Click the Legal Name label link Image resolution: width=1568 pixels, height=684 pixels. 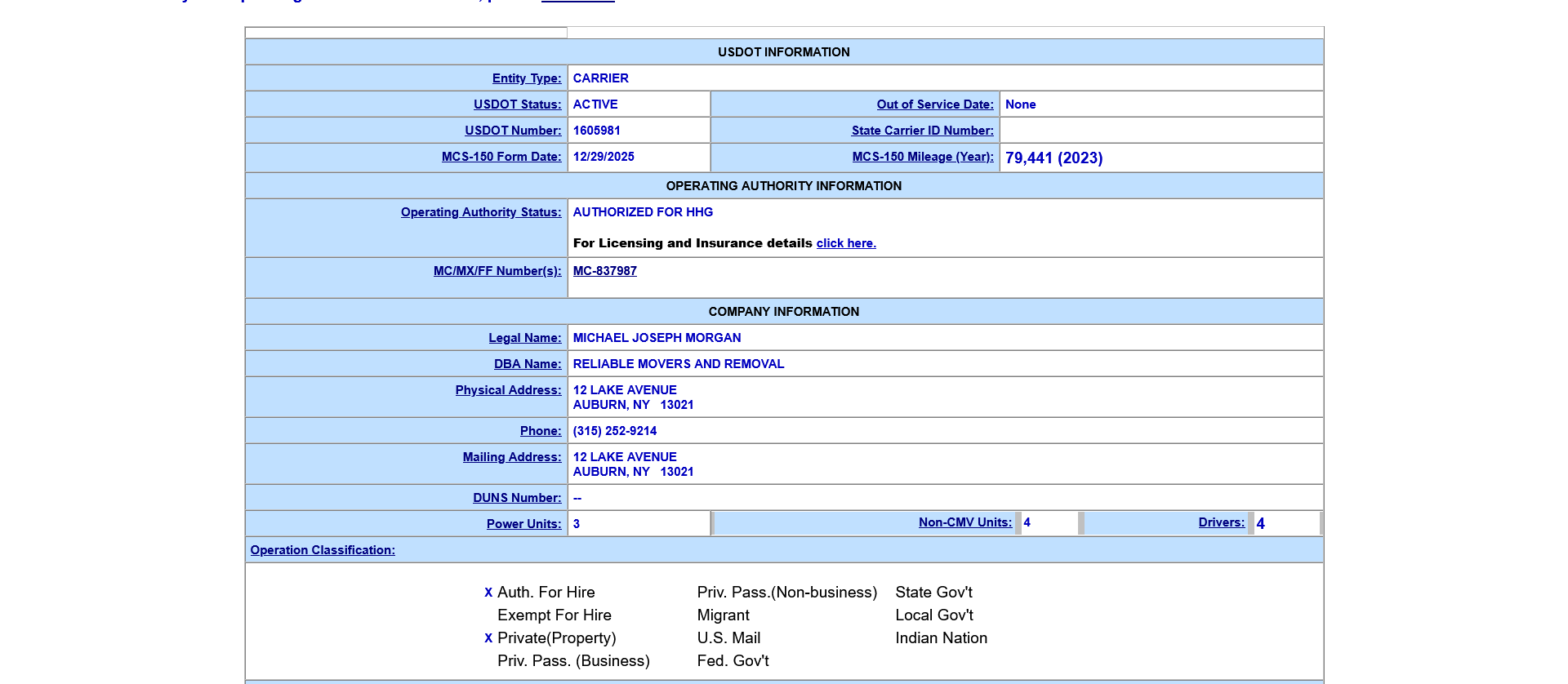(x=524, y=338)
